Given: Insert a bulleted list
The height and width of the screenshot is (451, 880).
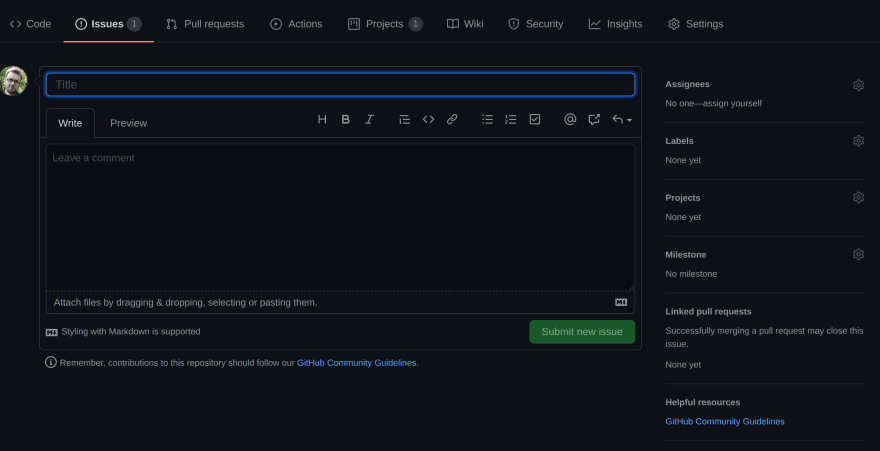Looking at the screenshot, I should pos(487,119).
